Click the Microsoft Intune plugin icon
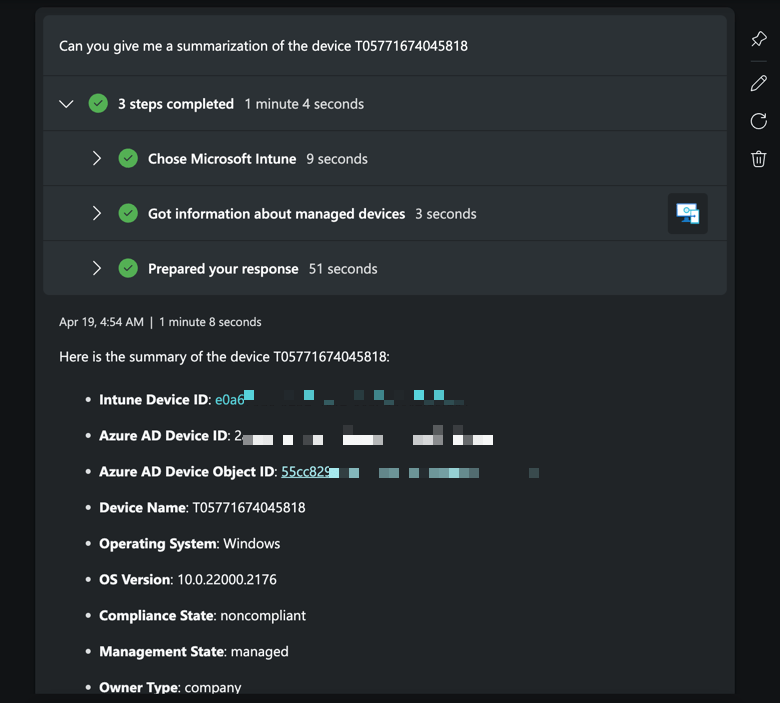Viewport: 780px width, 703px height. pos(688,213)
